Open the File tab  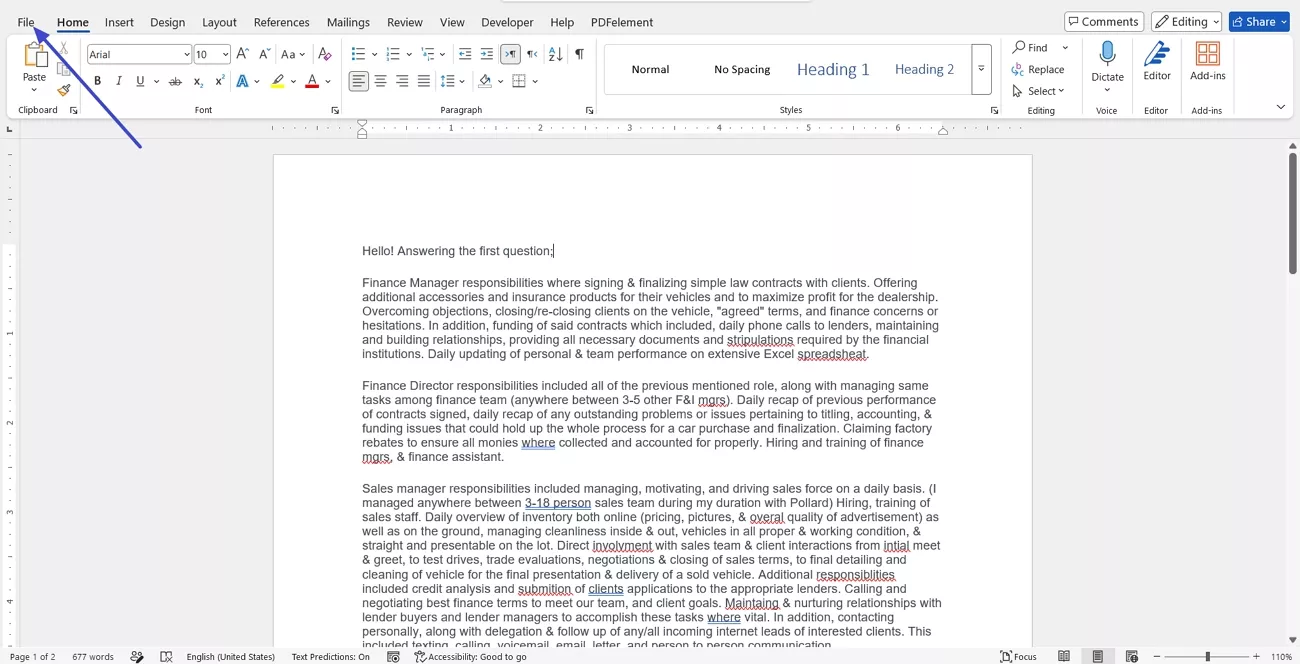pos(26,22)
